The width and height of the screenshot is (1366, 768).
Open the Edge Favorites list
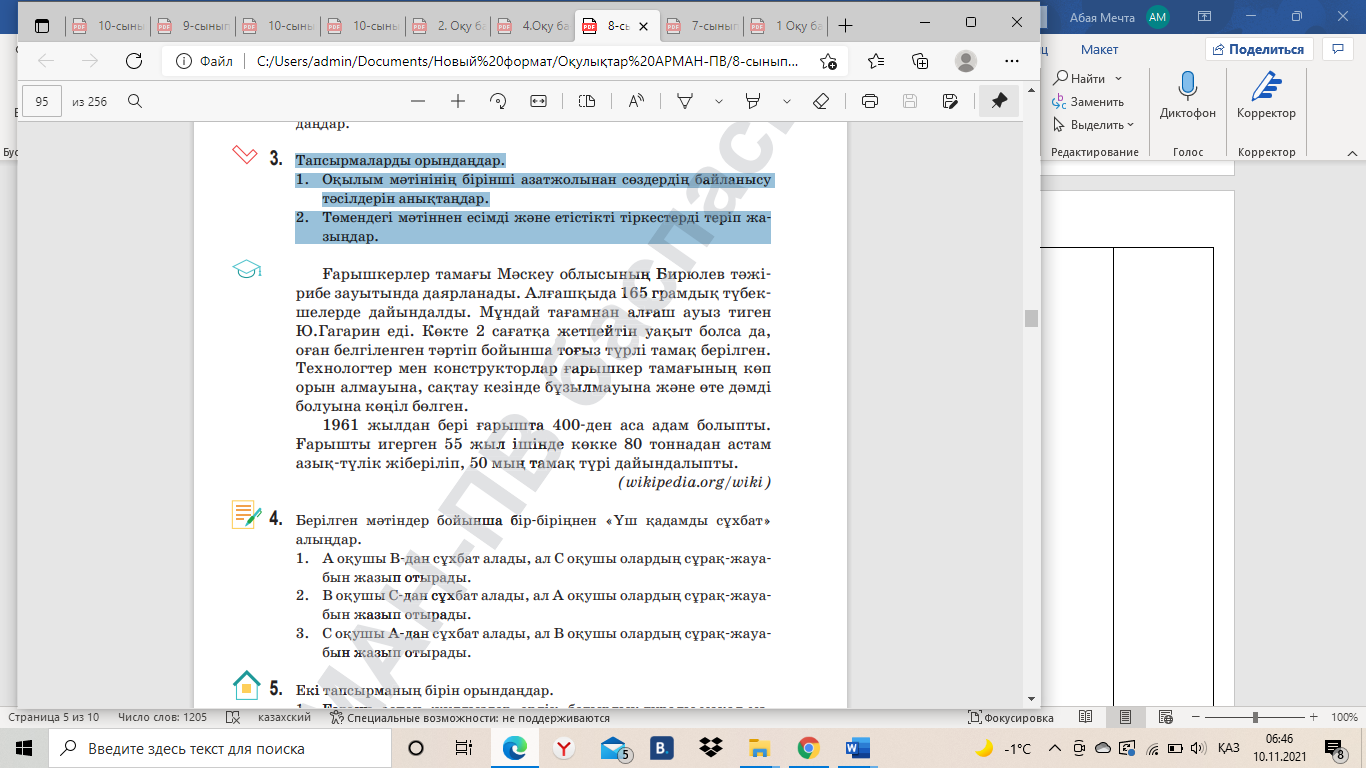point(876,61)
